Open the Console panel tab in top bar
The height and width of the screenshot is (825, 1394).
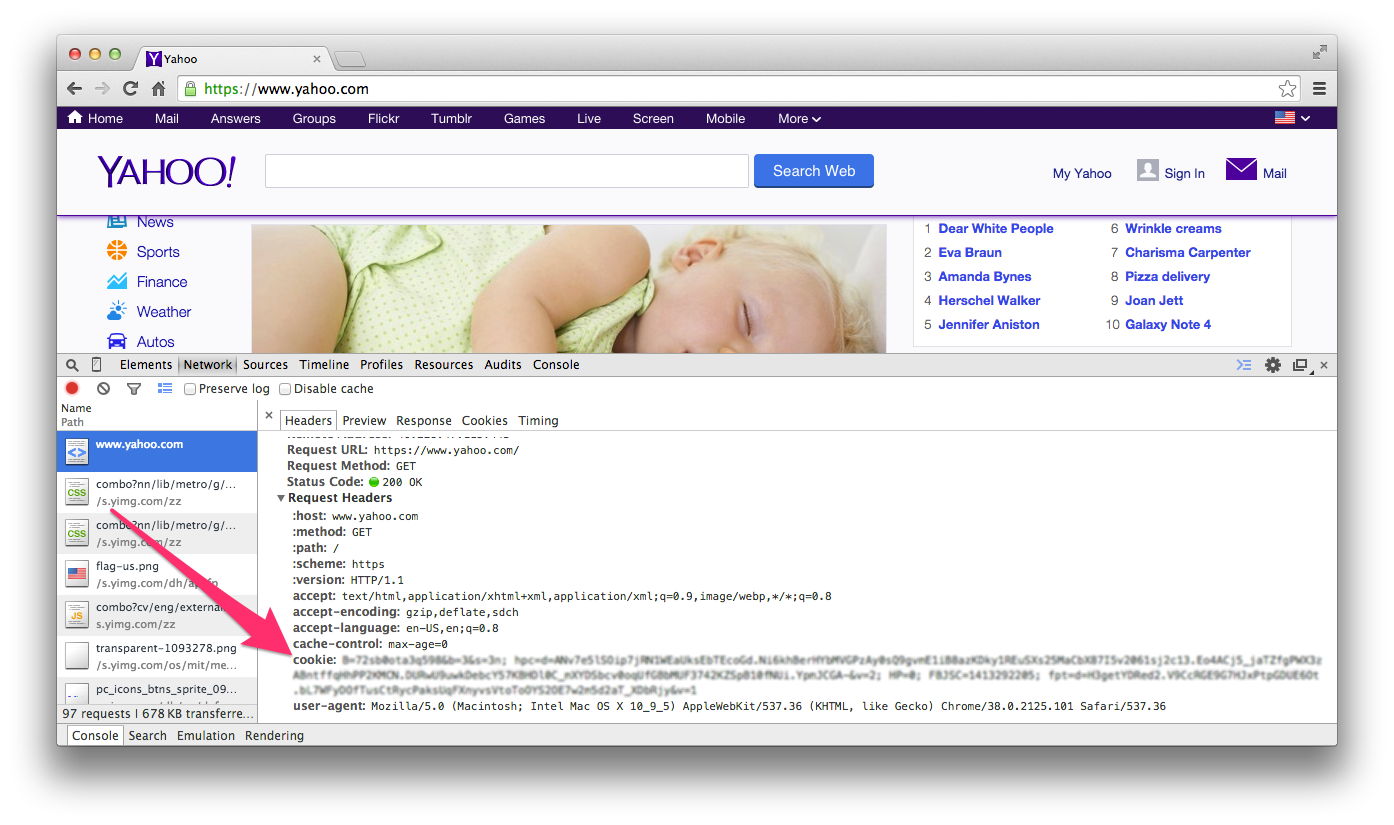pyautogui.click(x=556, y=365)
